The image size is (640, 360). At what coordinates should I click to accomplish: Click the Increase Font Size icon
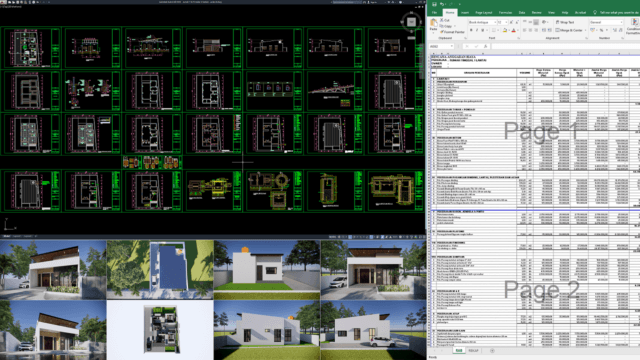(x=511, y=22)
